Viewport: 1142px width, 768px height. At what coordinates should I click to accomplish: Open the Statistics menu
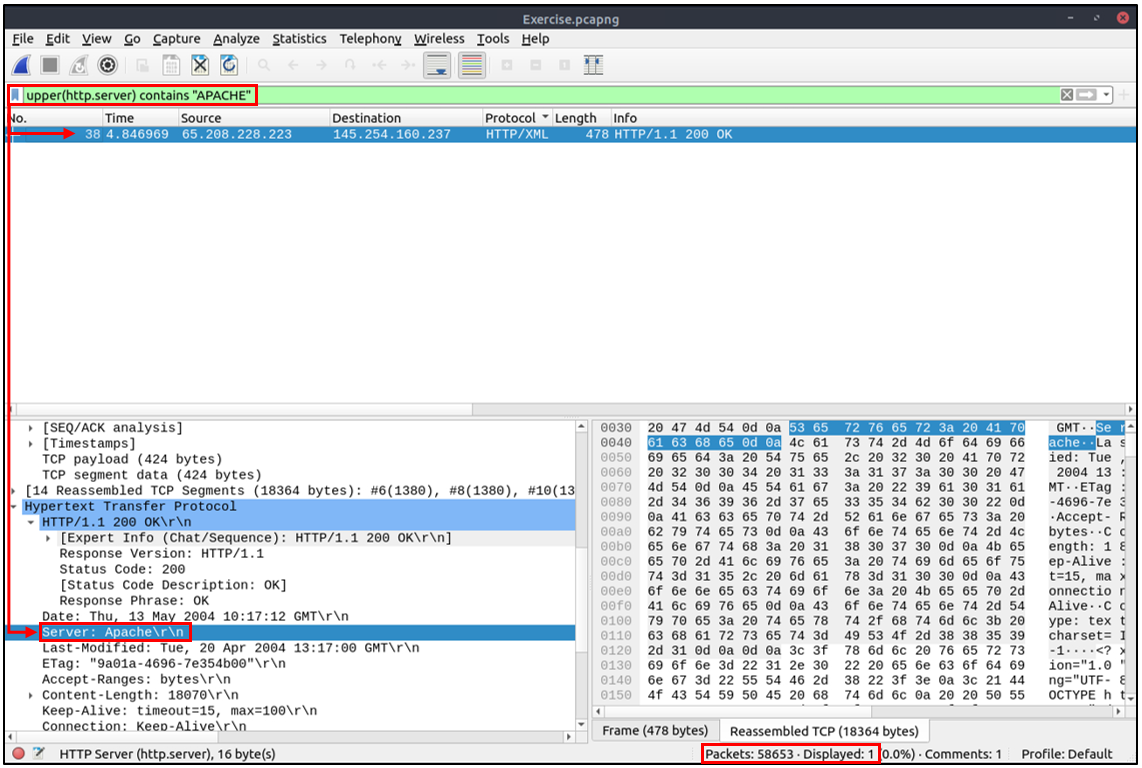pyautogui.click(x=299, y=39)
